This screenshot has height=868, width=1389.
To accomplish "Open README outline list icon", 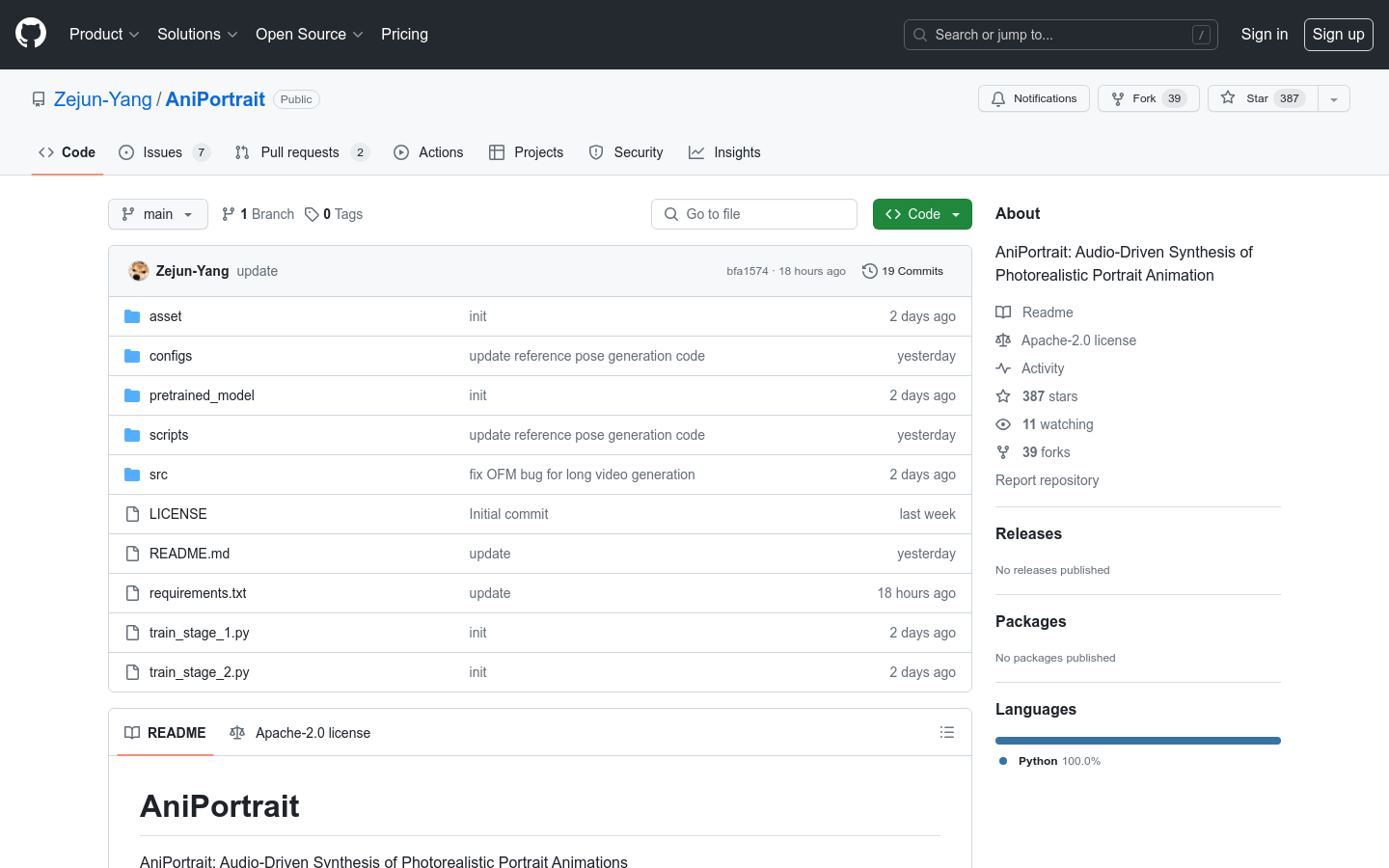I will coord(946,733).
